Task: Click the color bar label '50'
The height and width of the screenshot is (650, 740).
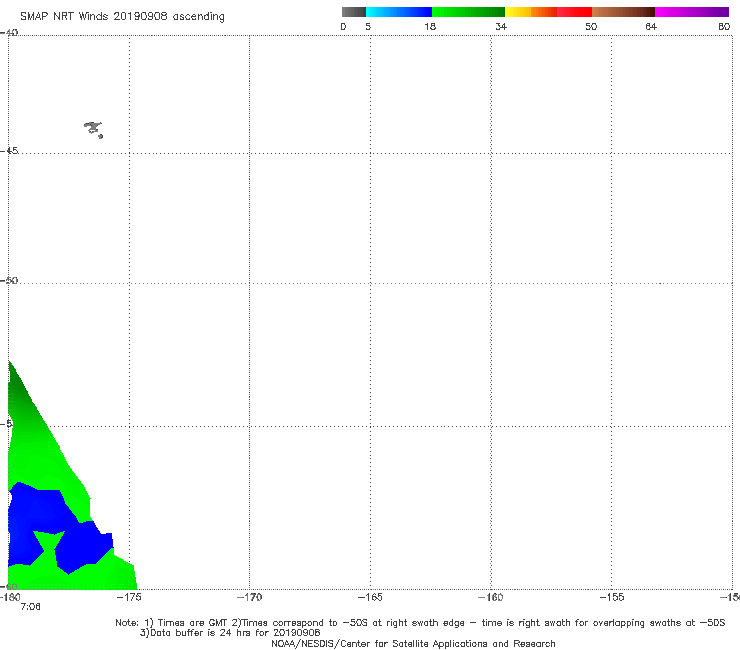Action: (x=591, y=27)
